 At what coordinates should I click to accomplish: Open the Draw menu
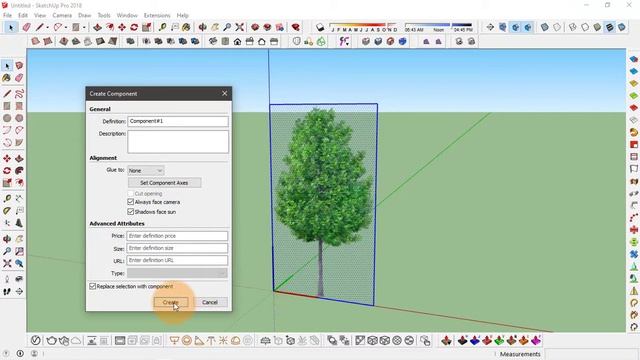pyautogui.click(x=84, y=15)
